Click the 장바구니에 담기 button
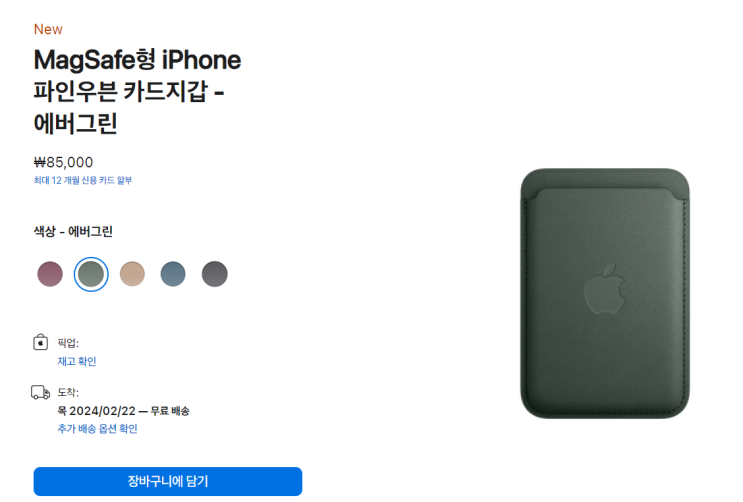Image resolution: width=743 pixels, height=502 pixels. [x=168, y=482]
